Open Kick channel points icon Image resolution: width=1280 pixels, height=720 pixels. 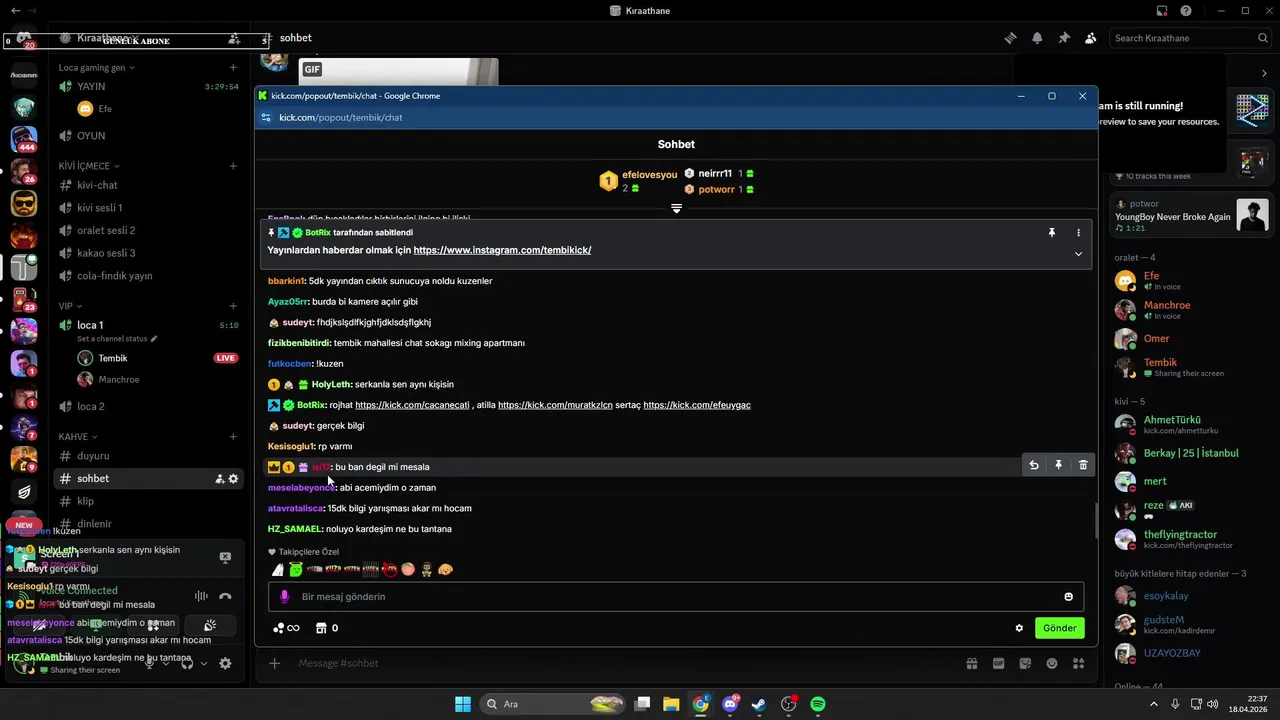click(280, 628)
